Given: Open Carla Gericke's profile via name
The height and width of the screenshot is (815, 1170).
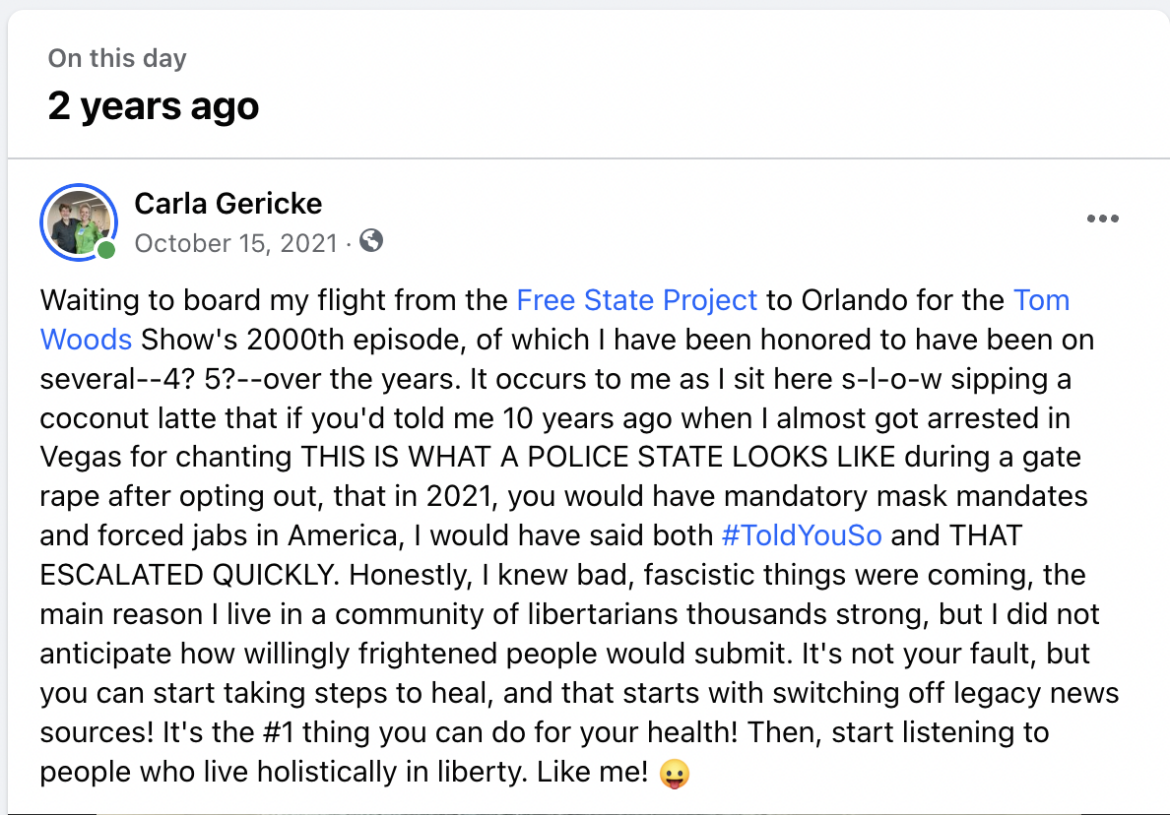Looking at the screenshot, I should pos(228,204).
